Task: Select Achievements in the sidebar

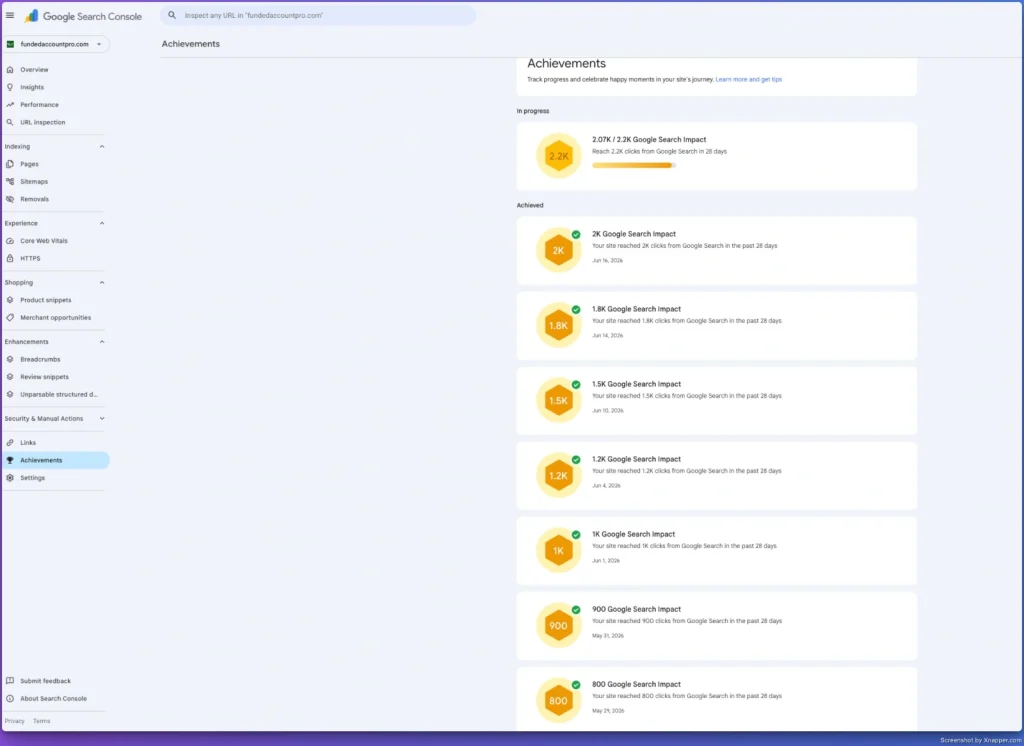Action: (55, 461)
